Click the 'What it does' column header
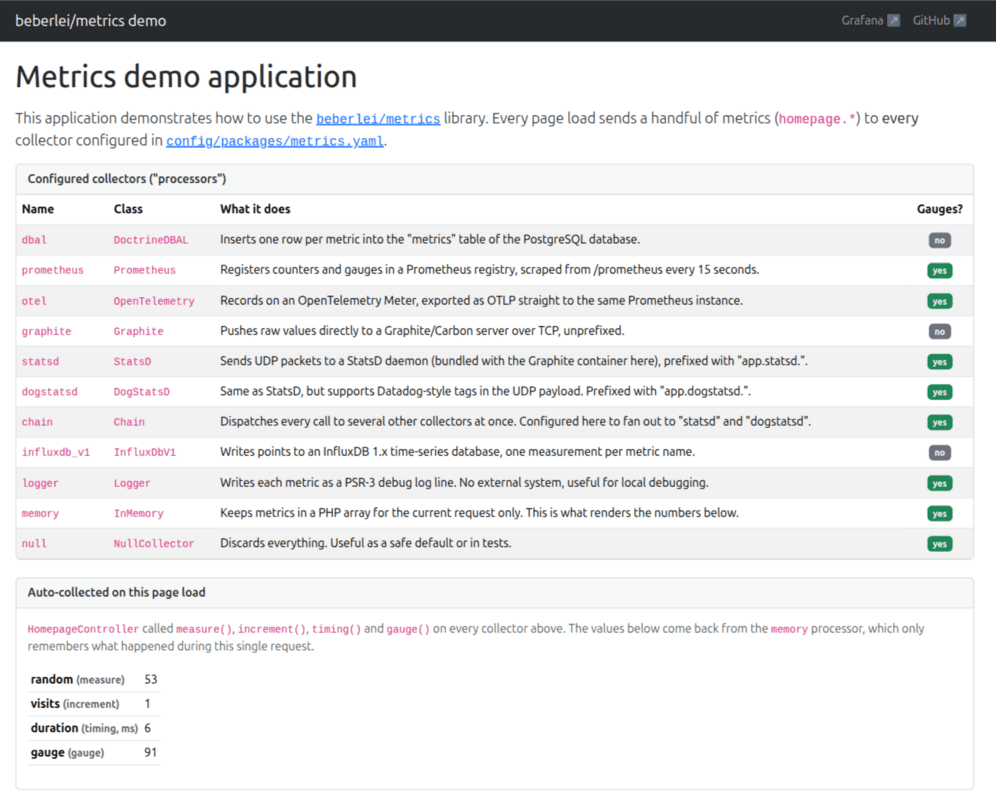Viewport: 996px width, 801px height. click(255, 209)
